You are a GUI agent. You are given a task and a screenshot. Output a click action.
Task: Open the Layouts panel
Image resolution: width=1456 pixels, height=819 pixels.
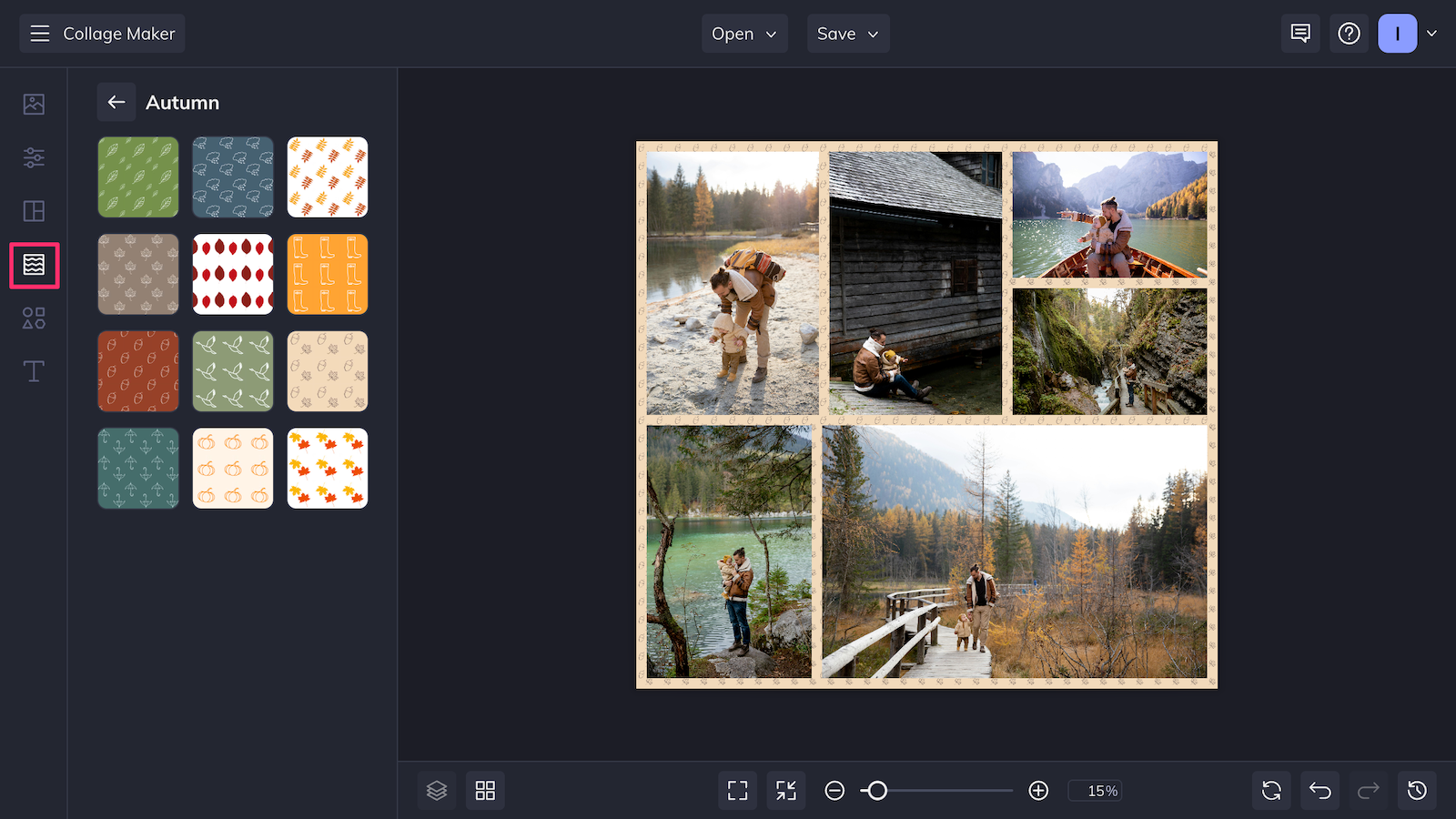click(33, 211)
